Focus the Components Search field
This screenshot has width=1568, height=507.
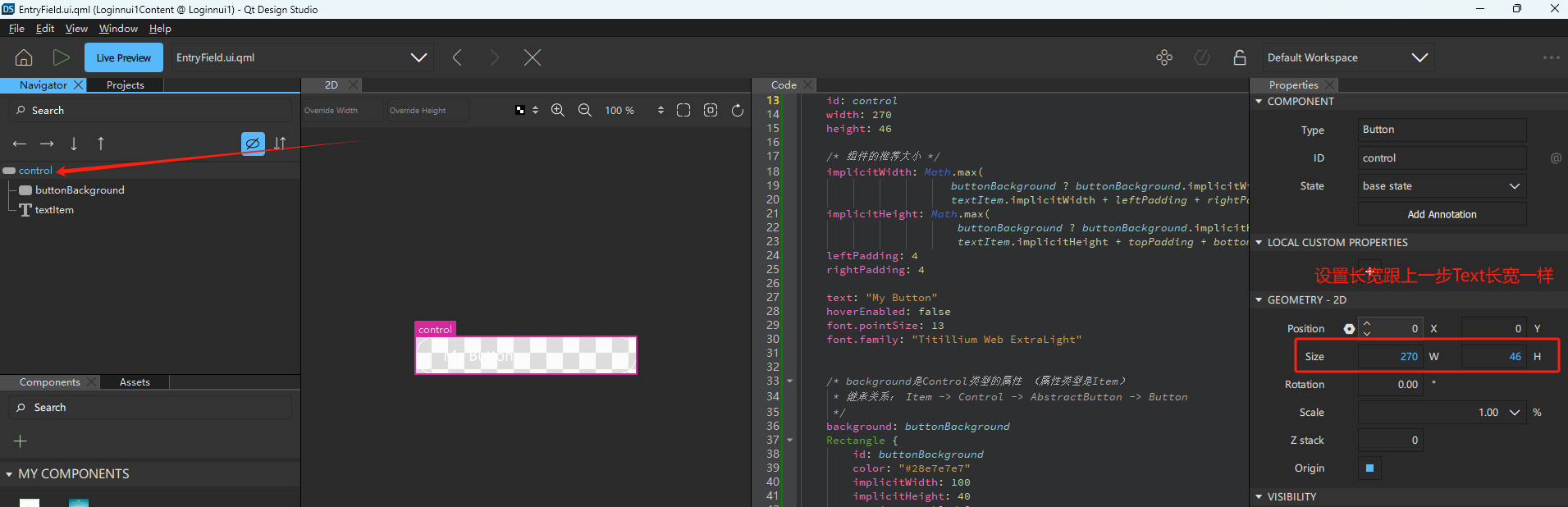pos(150,407)
